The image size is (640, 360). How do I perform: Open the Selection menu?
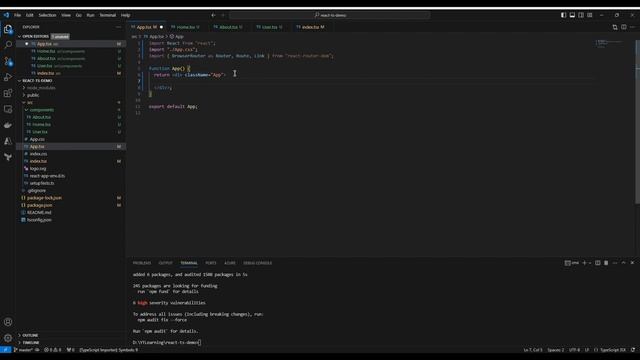tap(47, 15)
